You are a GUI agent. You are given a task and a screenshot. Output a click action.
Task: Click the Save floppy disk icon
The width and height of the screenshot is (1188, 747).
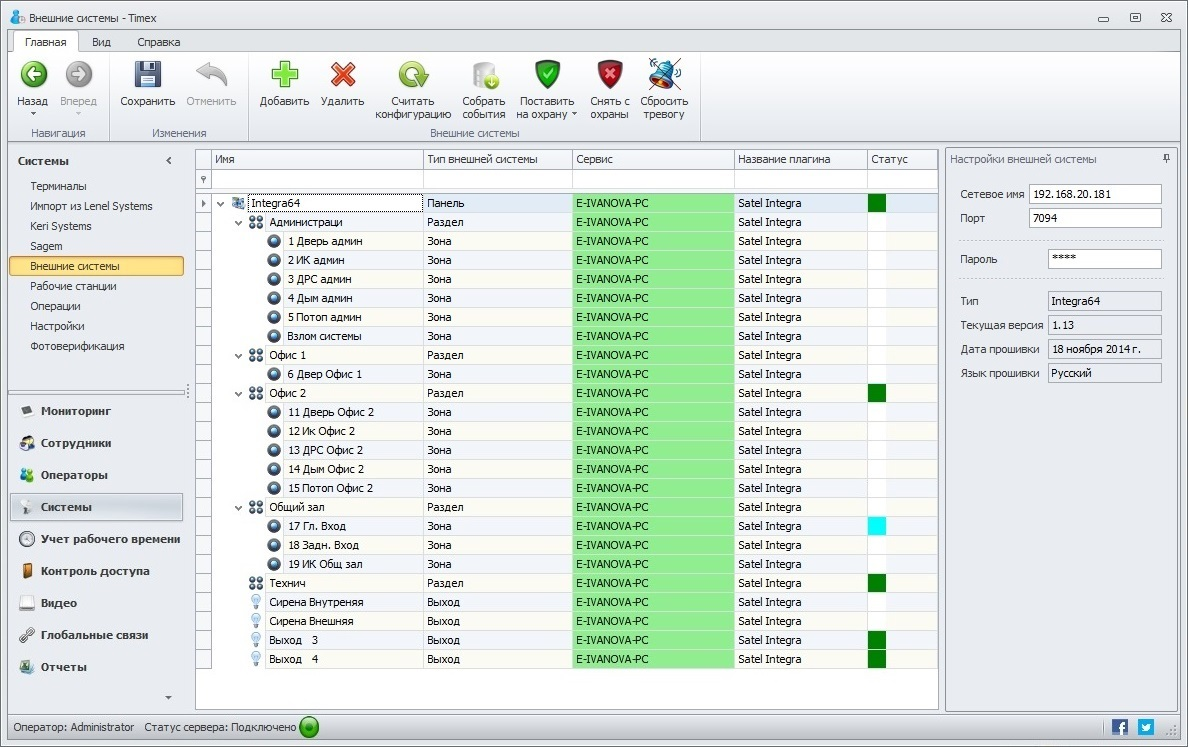(148, 76)
